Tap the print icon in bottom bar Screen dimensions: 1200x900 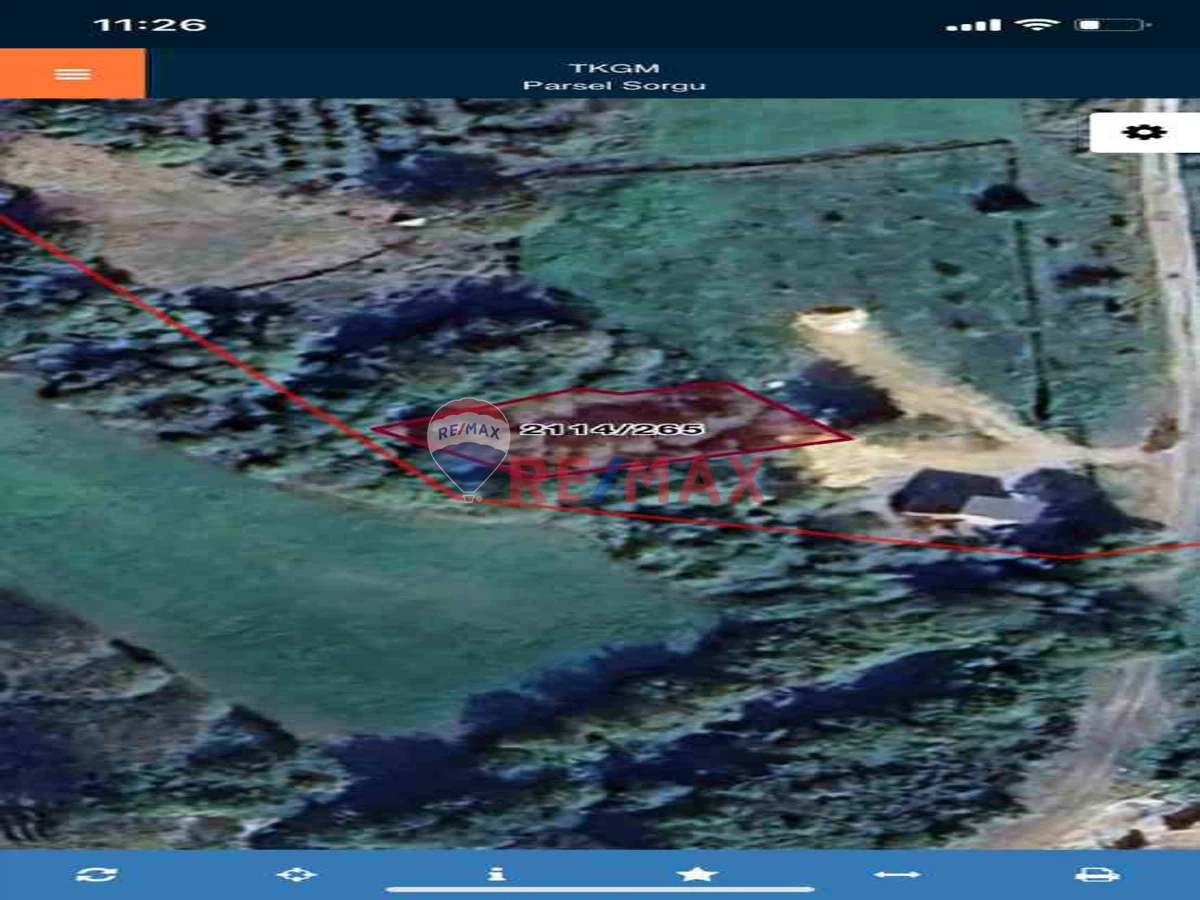pyautogui.click(x=1097, y=874)
